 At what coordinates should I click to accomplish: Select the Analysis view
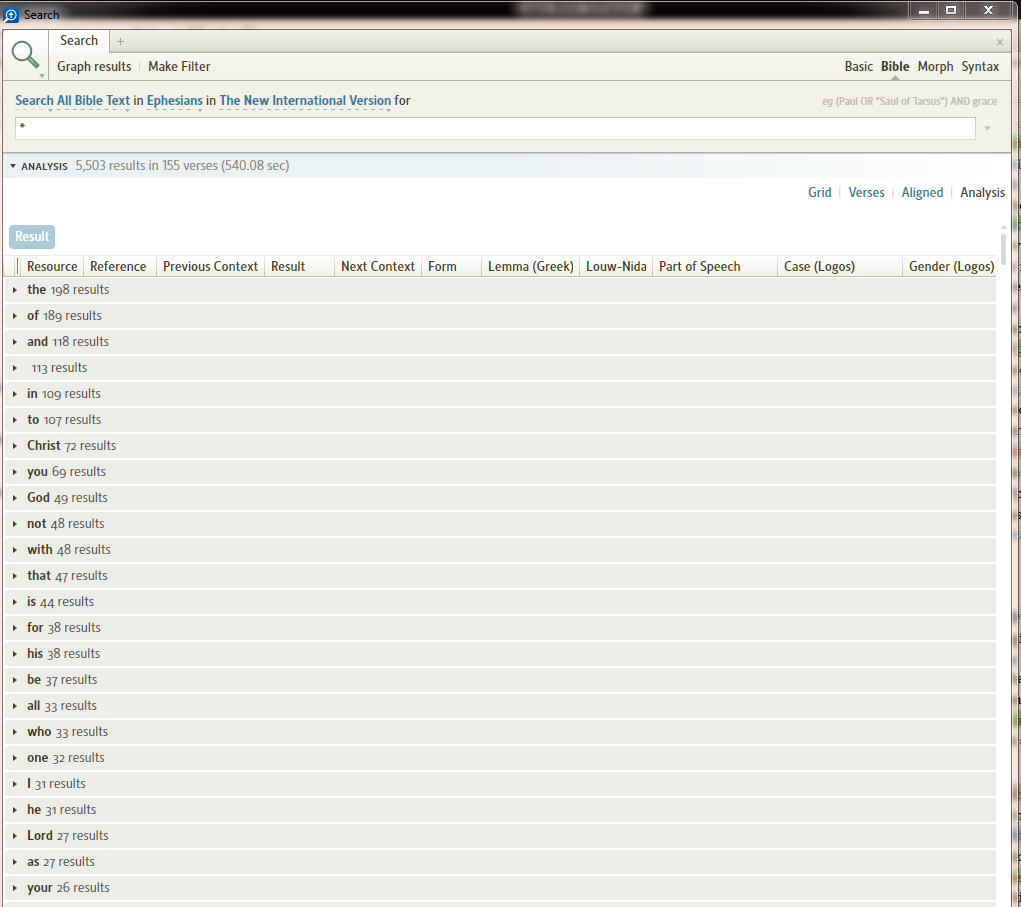982,193
